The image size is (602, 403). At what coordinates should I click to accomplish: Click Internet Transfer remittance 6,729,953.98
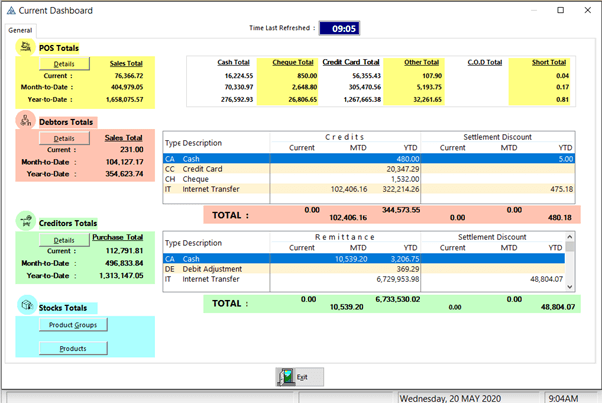397,279
